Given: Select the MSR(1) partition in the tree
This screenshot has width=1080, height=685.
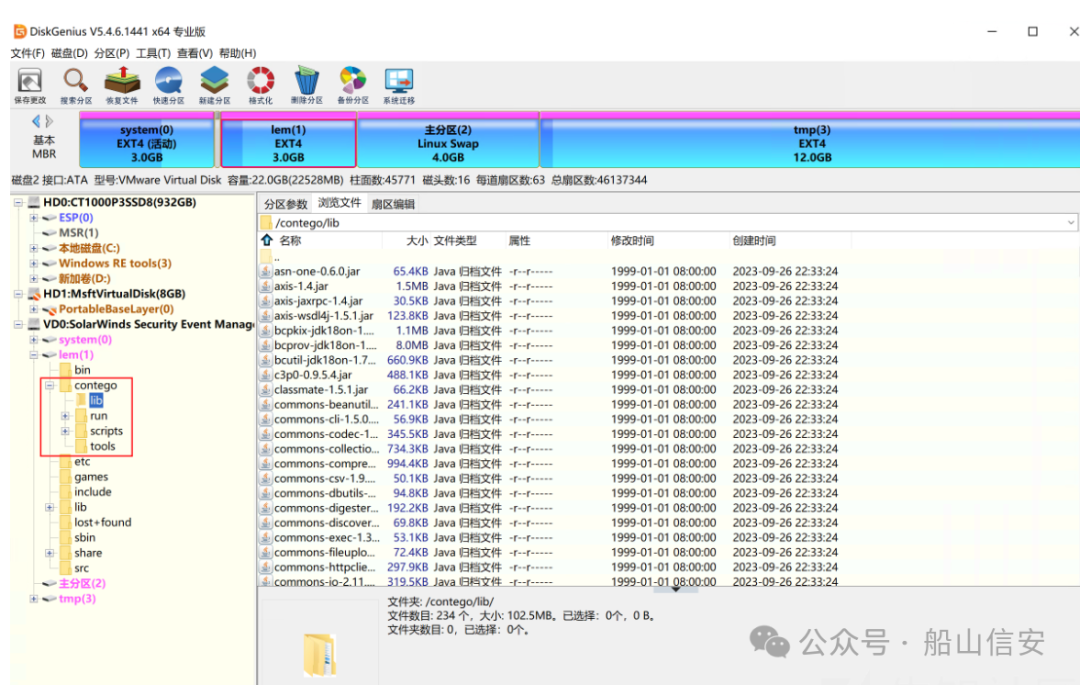Looking at the screenshot, I should [79, 233].
